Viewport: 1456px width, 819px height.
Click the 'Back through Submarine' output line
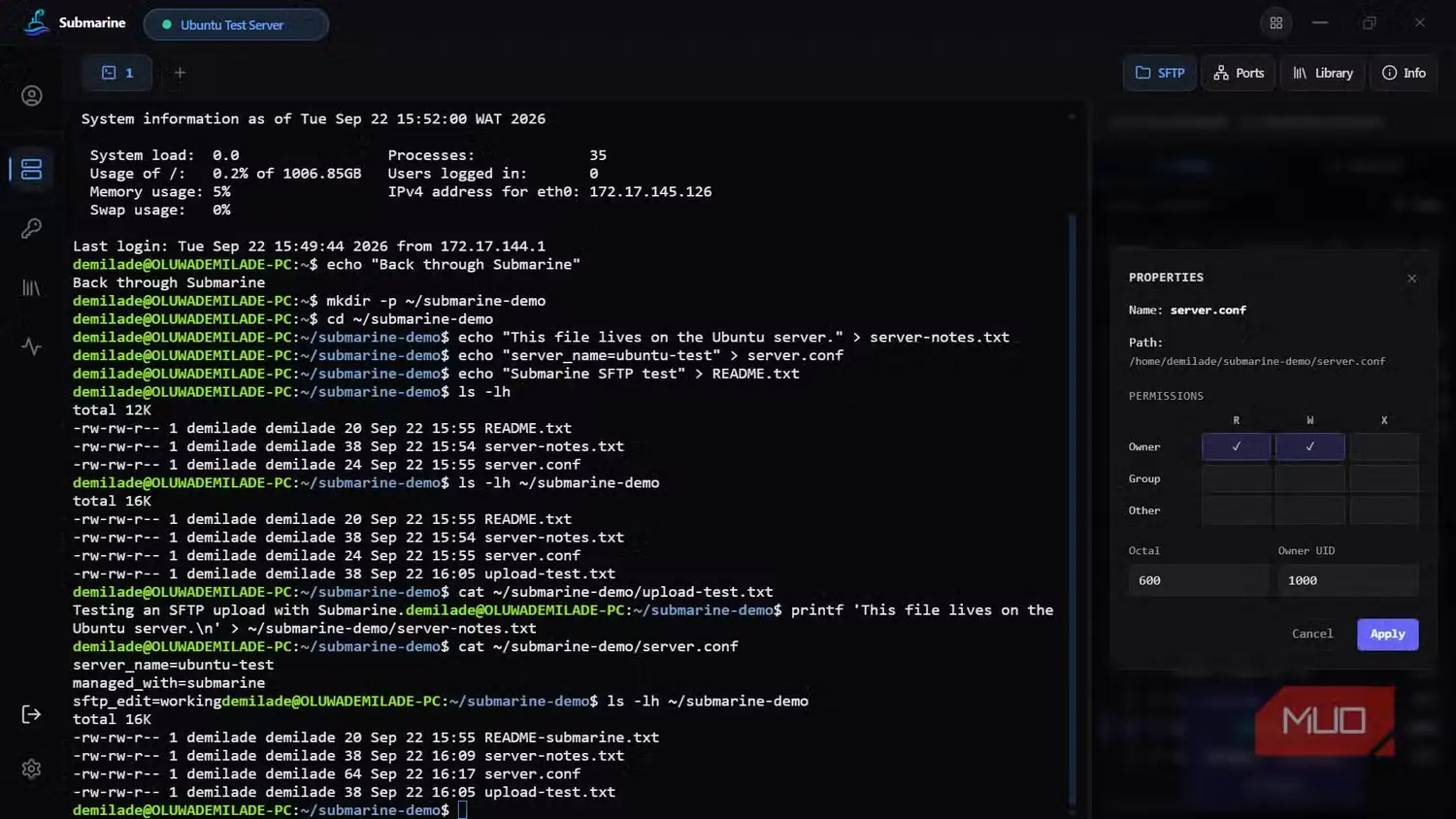169,282
